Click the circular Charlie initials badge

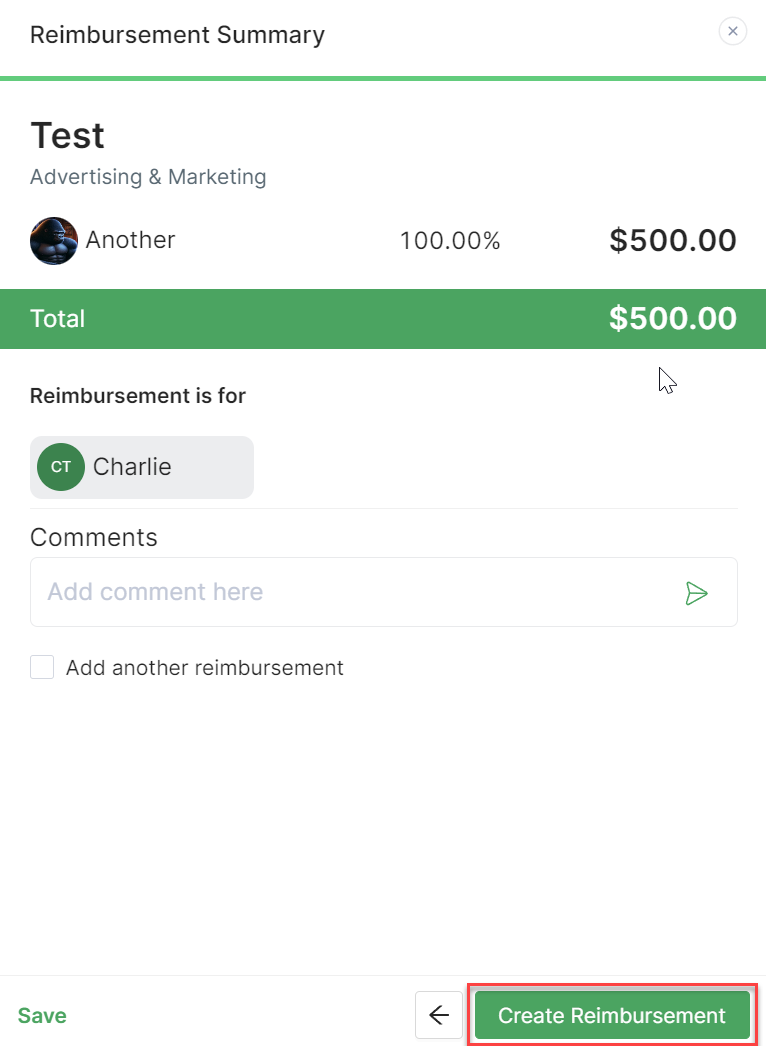point(60,466)
